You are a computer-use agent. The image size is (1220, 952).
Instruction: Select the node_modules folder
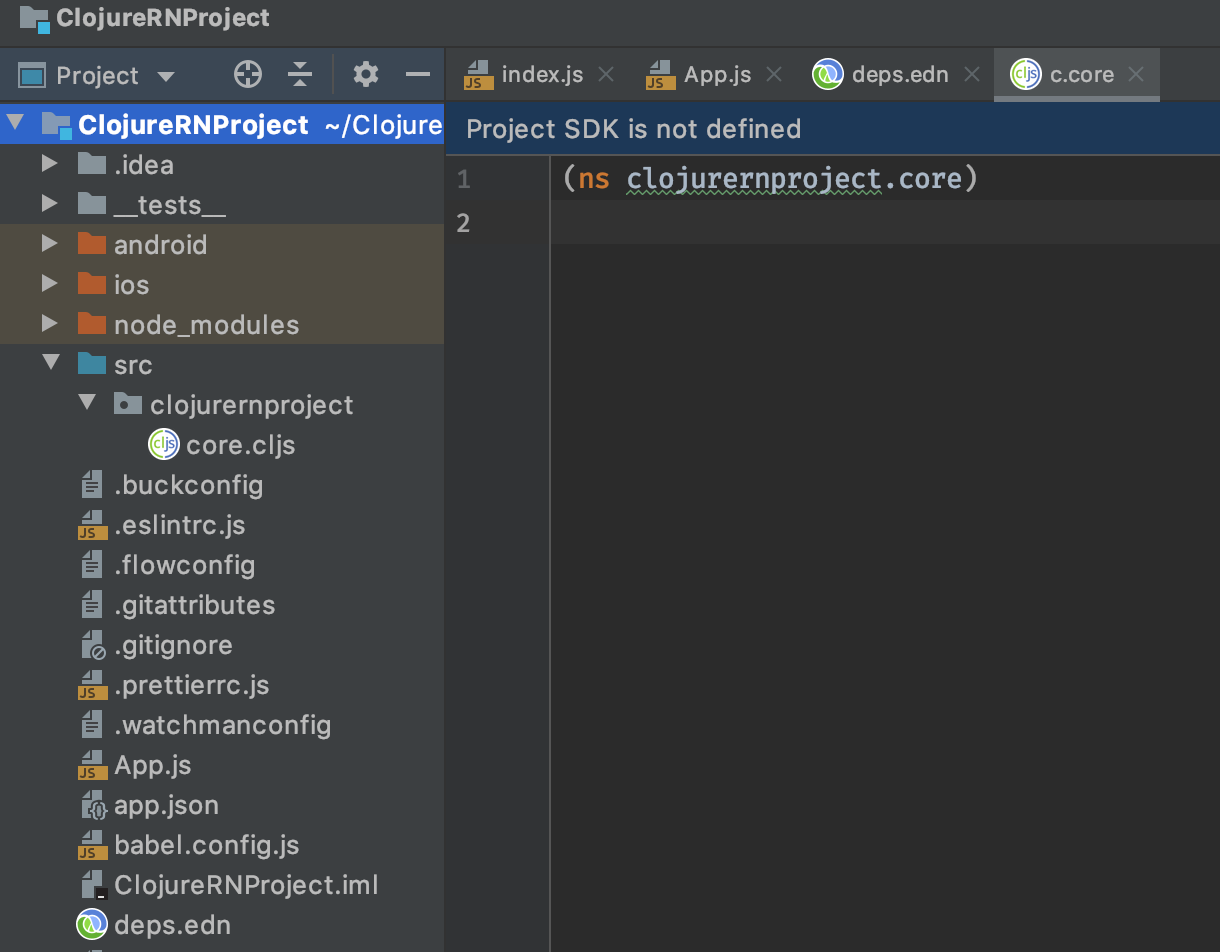[206, 325]
